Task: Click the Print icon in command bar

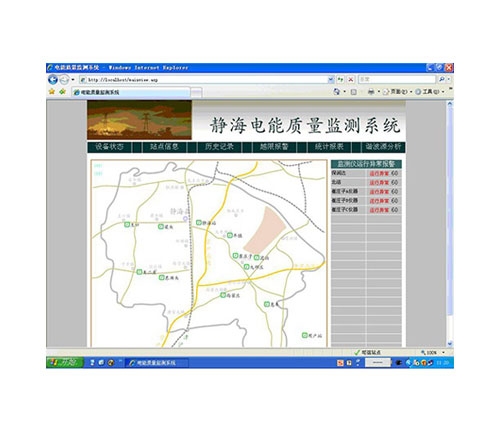Action: coord(371,91)
